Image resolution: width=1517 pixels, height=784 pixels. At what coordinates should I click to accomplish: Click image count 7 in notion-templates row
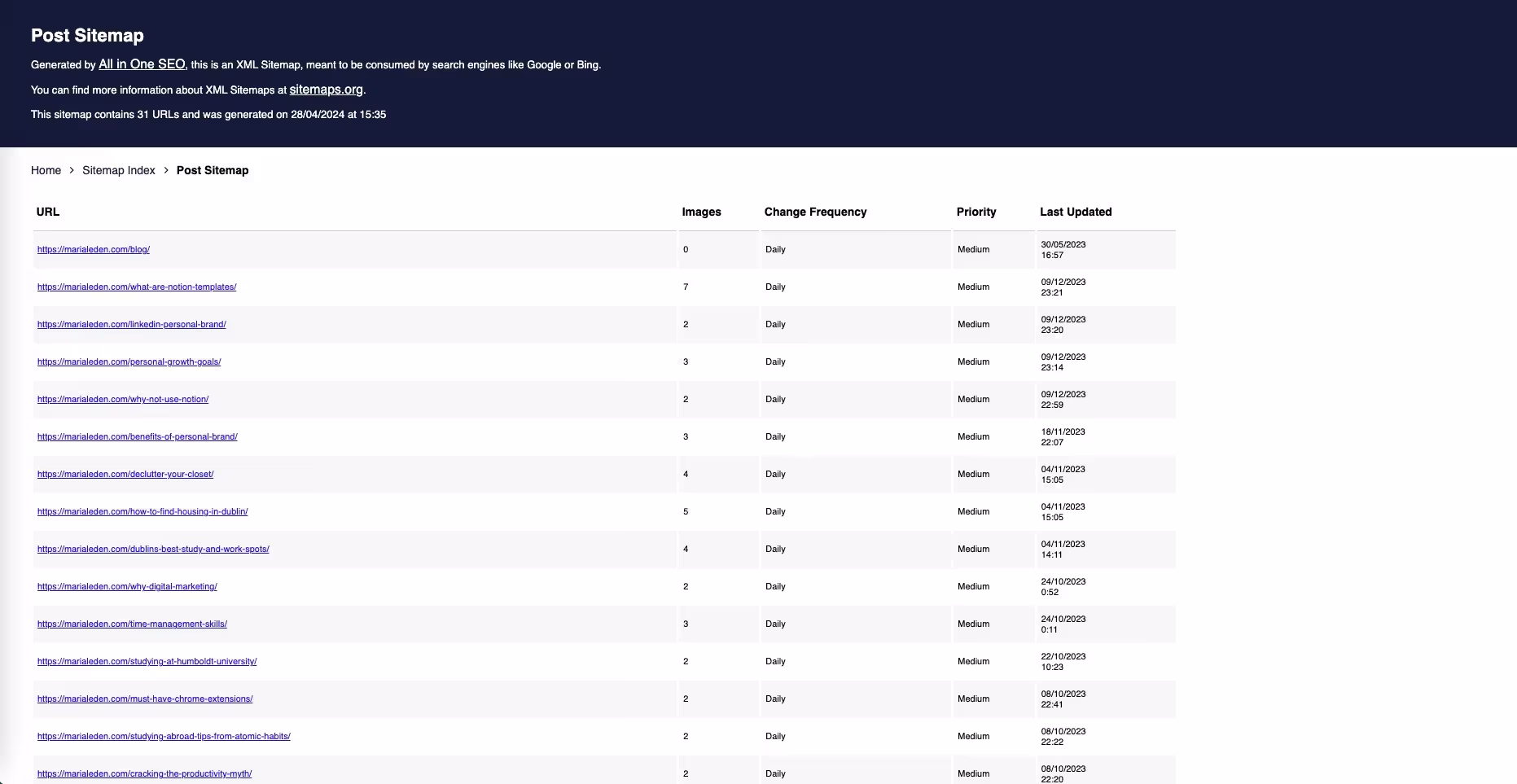[x=686, y=287]
